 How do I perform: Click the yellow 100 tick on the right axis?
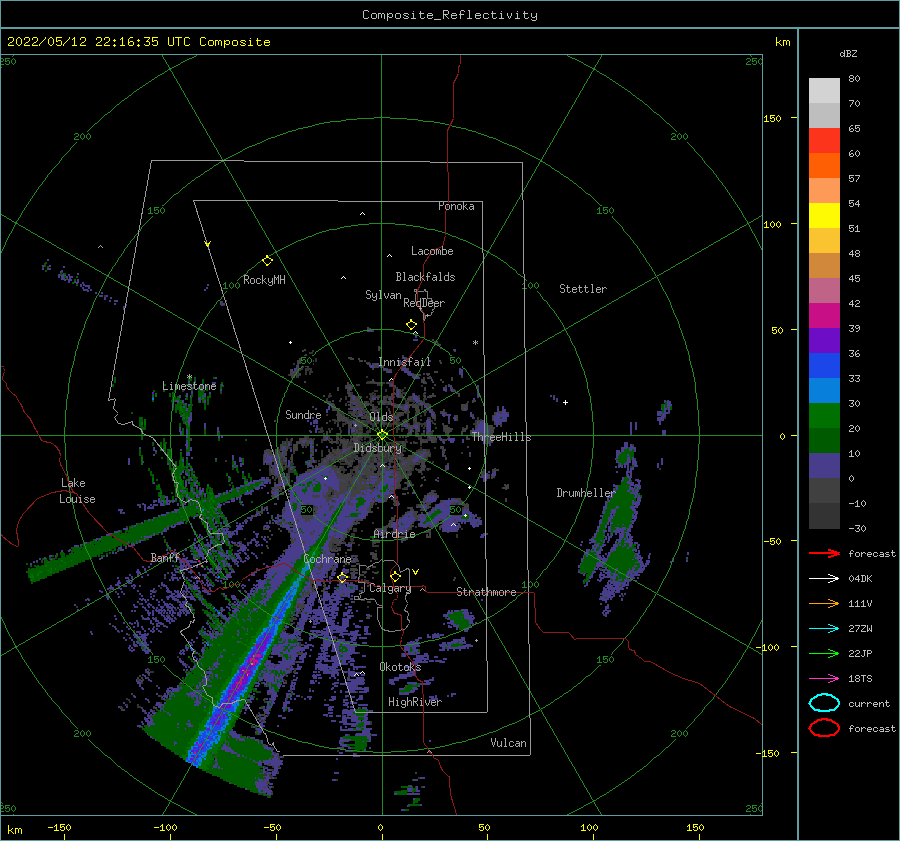(773, 224)
